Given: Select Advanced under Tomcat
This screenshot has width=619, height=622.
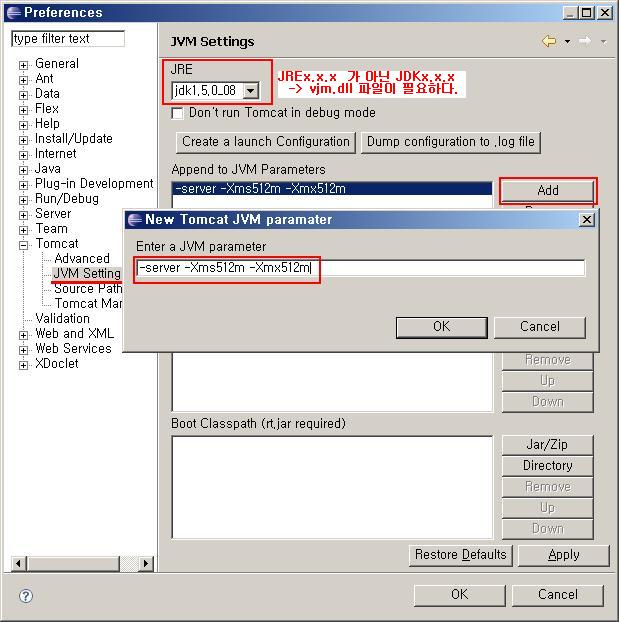Looking at the screenshot, I should tap(82, 259).
